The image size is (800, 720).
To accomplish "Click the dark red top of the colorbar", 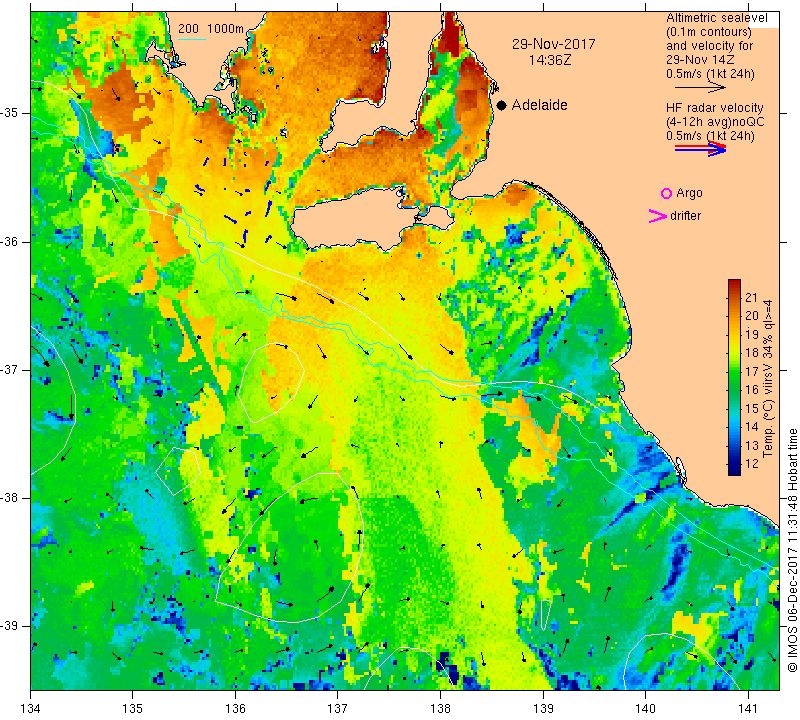I will 734,283.
